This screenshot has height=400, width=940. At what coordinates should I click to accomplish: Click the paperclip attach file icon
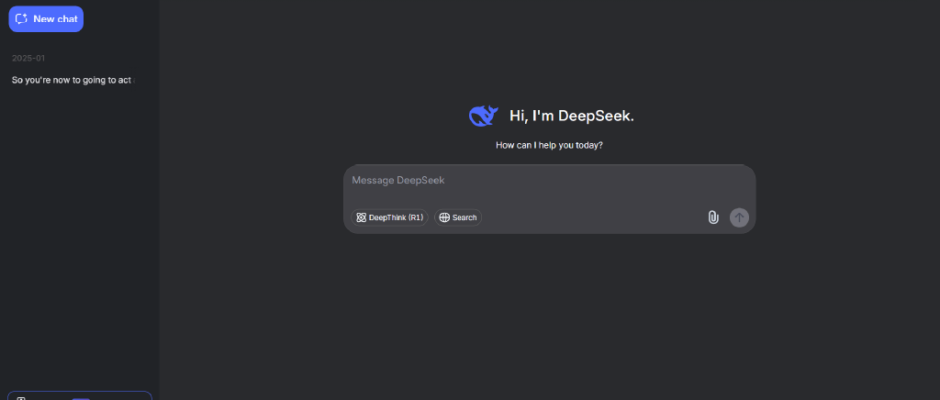[713, 217]
